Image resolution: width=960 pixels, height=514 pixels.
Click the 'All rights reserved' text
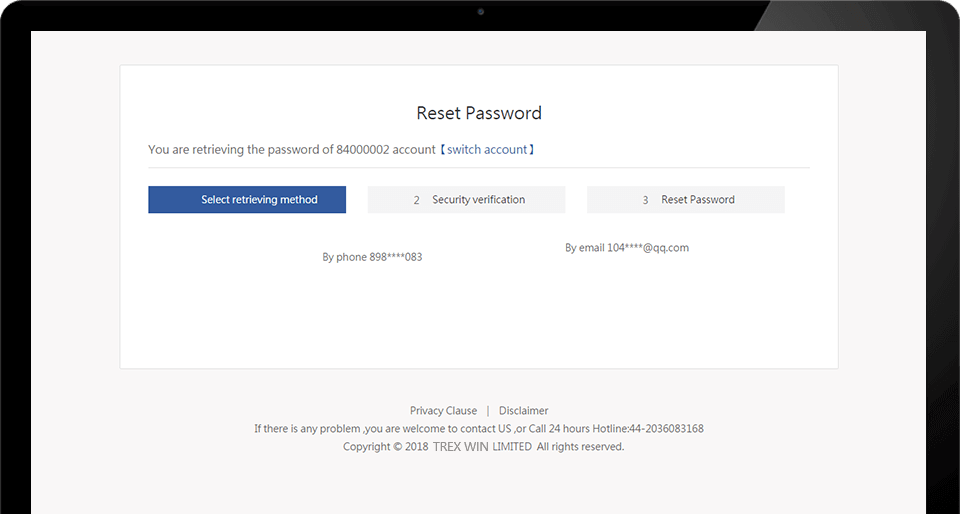580,447
